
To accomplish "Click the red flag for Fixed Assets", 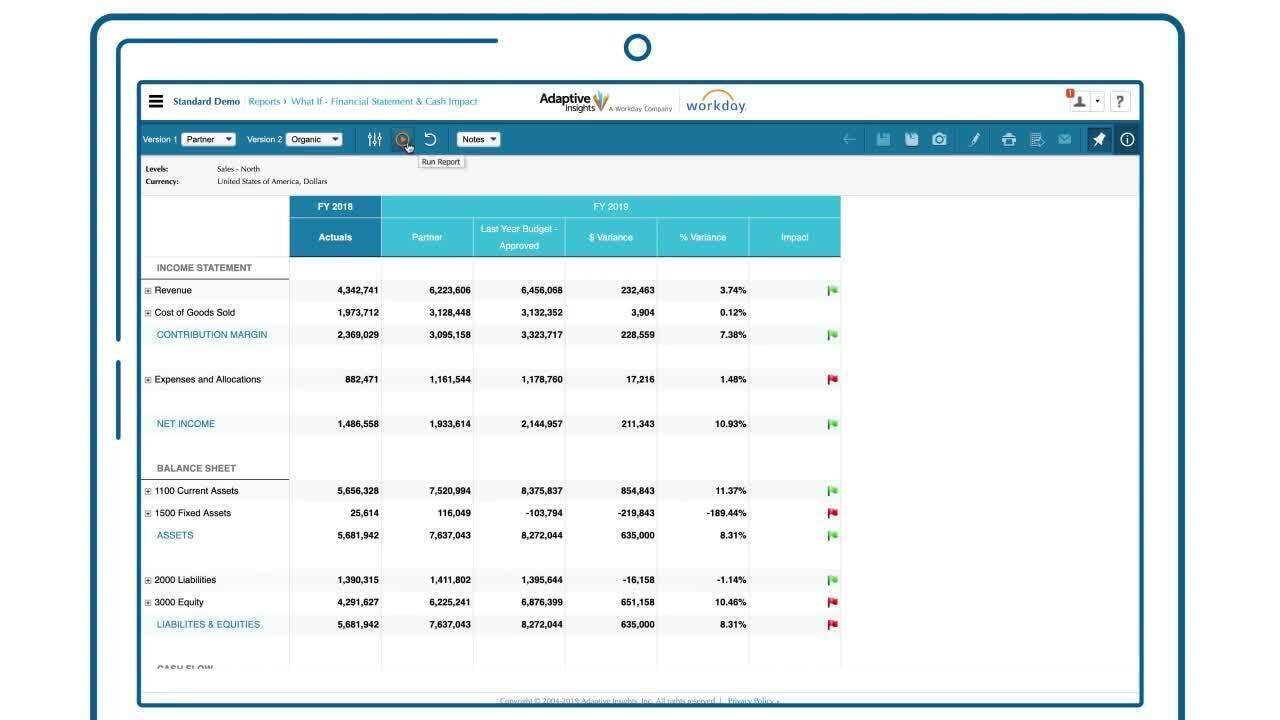I will tap(832, 513).
